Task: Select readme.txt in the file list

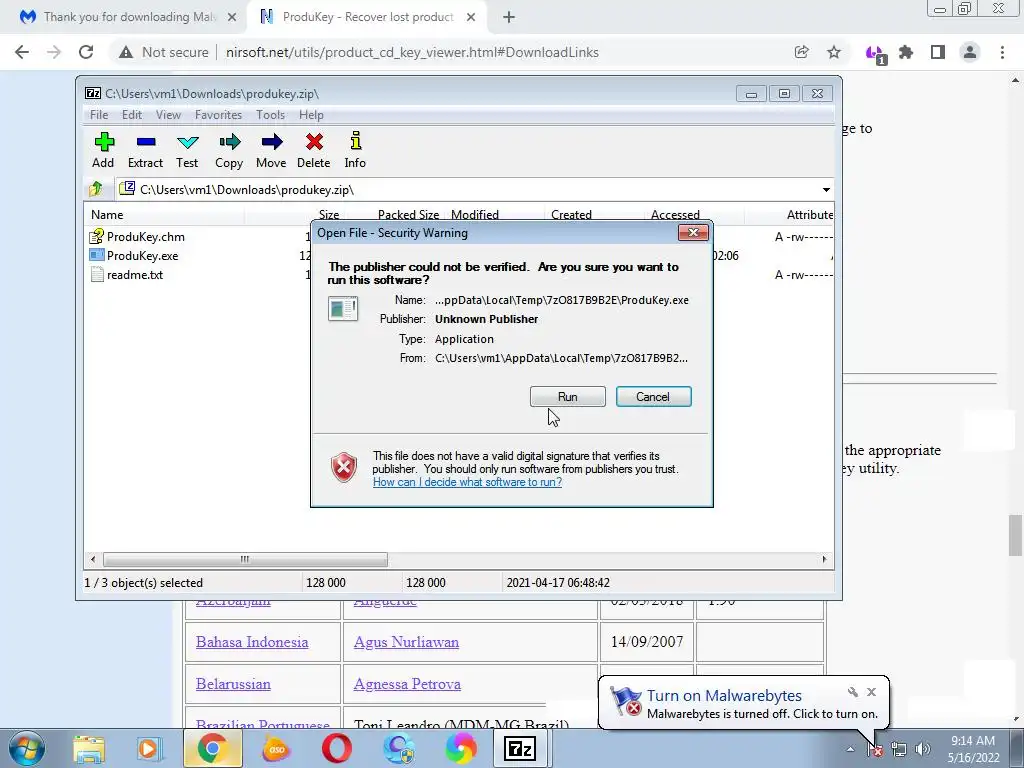Action: [x=135, y=275]
